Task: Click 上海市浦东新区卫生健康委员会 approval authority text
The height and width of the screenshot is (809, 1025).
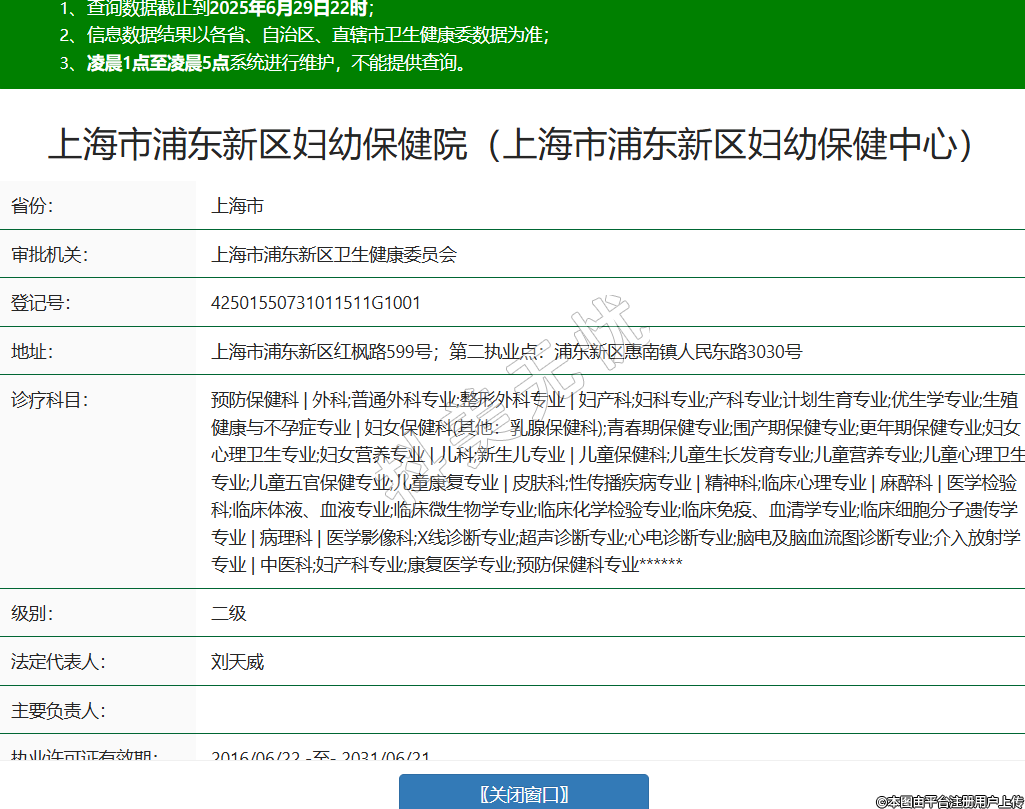Action: tap(334, 255)
